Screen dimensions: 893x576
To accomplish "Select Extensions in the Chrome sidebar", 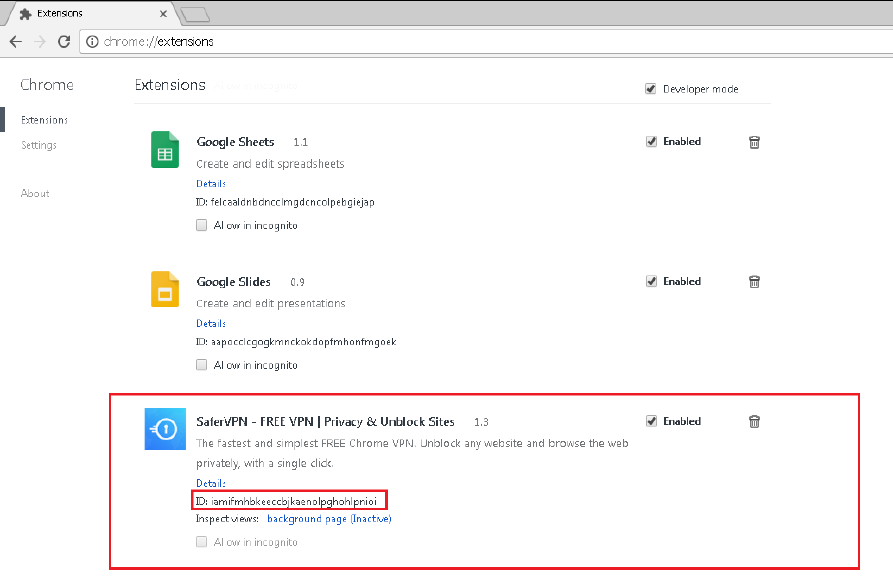I will tap(44, 120).
